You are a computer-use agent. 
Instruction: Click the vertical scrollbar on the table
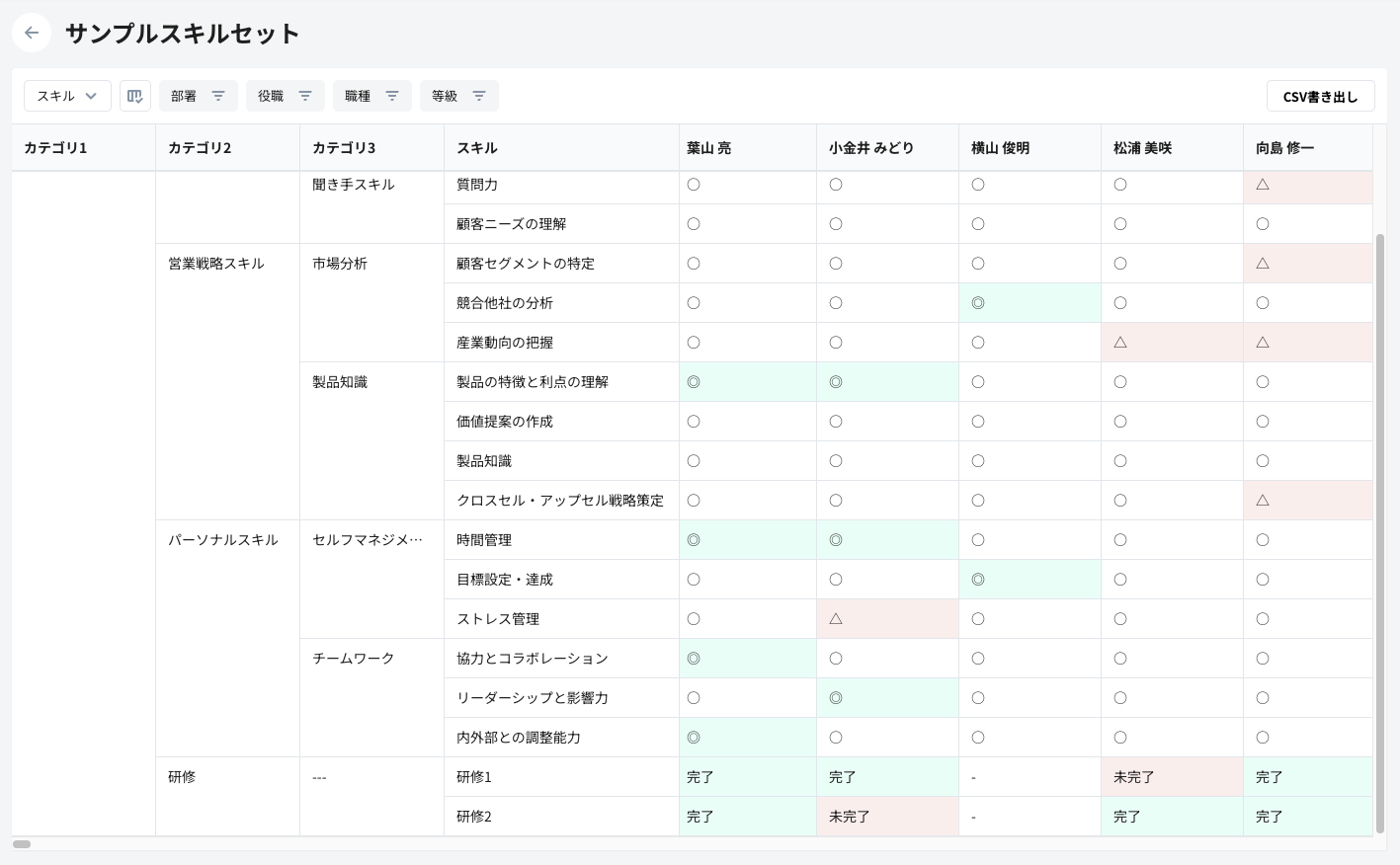(x=1379, y=533)
